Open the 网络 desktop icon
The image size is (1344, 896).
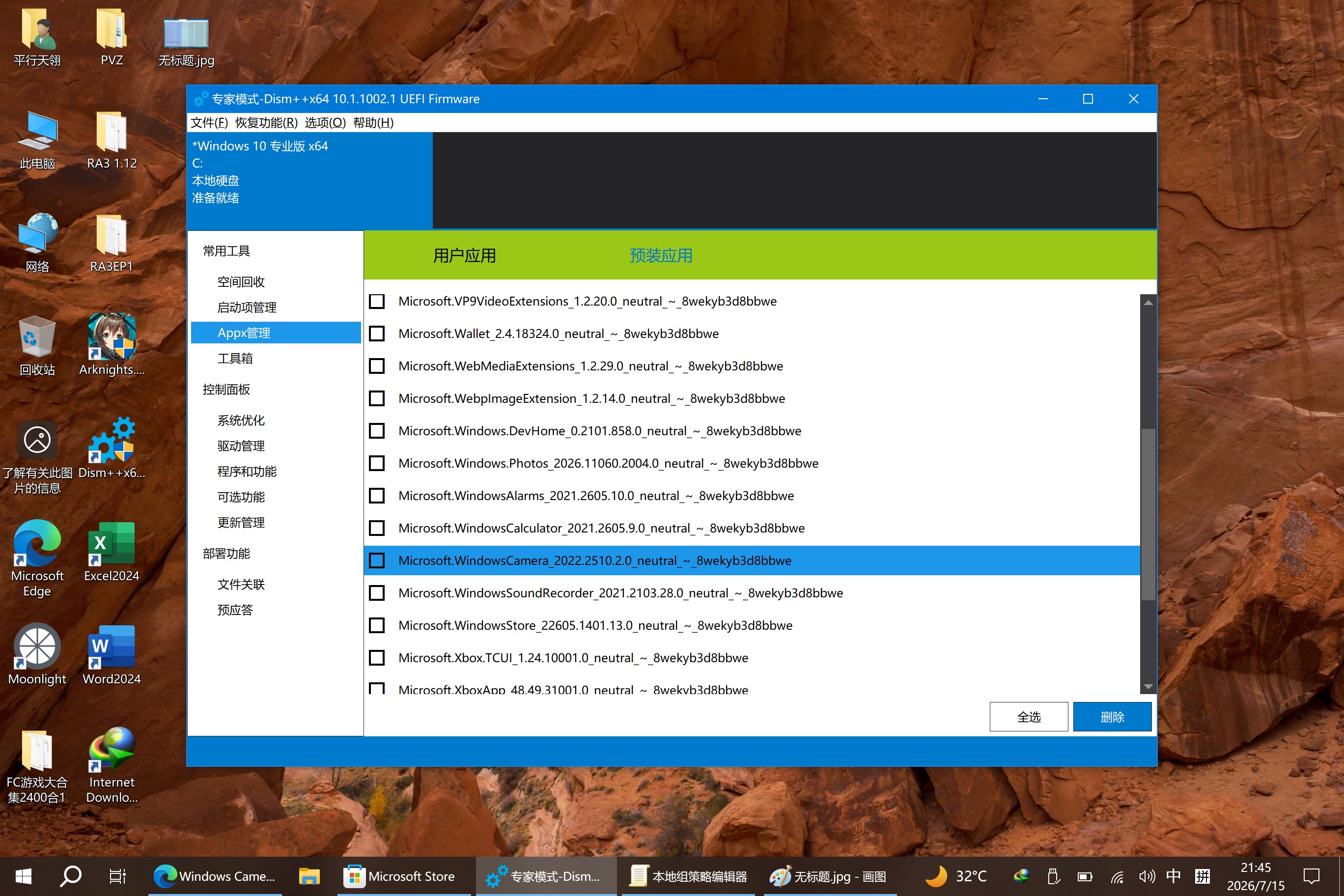pos(37,243)
